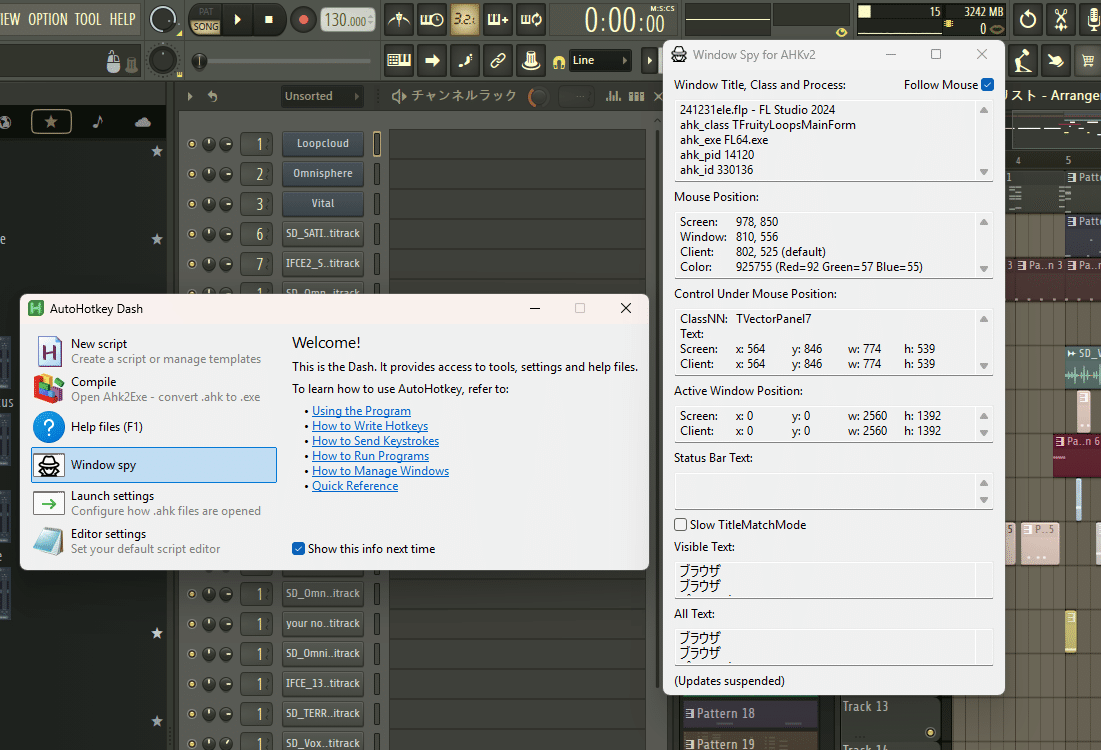Open the Unsorted channel filter dropdown
1101x750 pixels.
tap(322, 96)
